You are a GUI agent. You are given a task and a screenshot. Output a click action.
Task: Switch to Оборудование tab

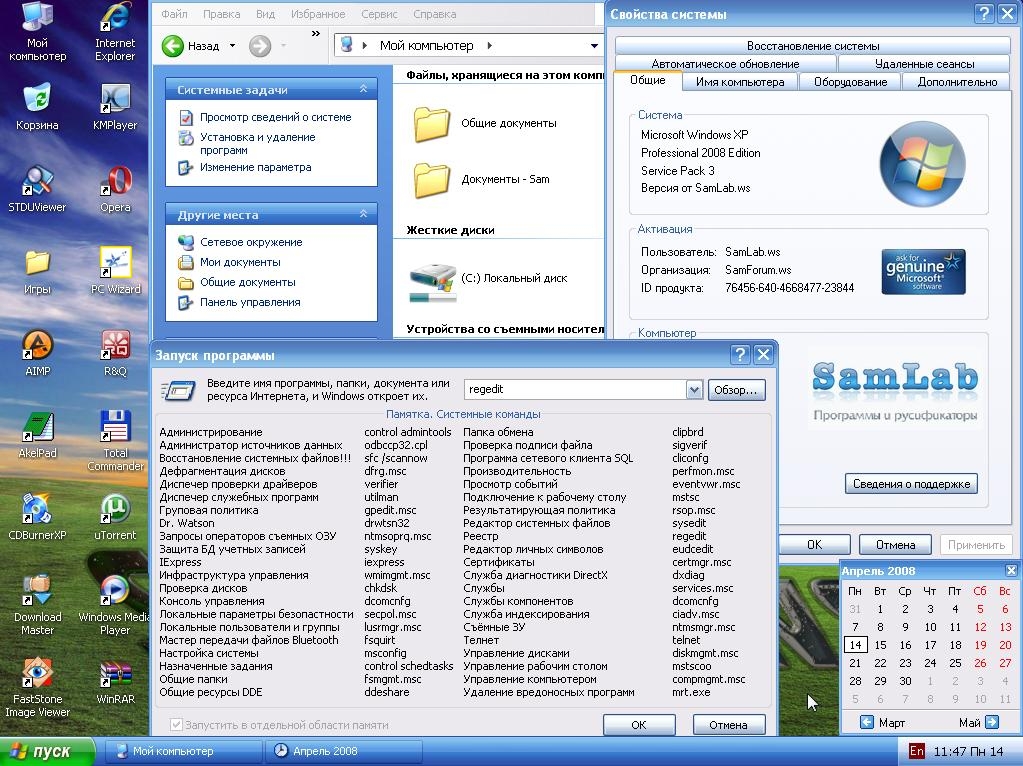click(x=850, y=82)
